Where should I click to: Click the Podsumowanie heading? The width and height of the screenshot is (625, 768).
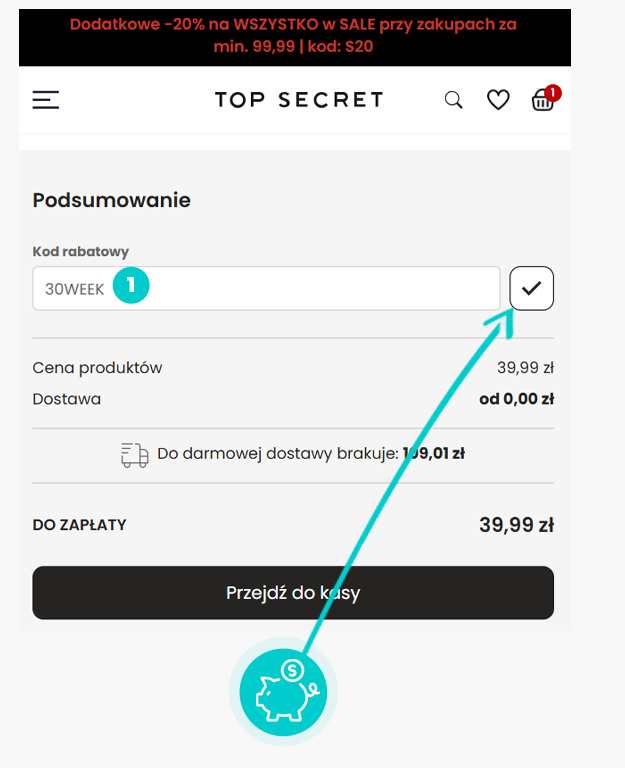click(111, 200)
